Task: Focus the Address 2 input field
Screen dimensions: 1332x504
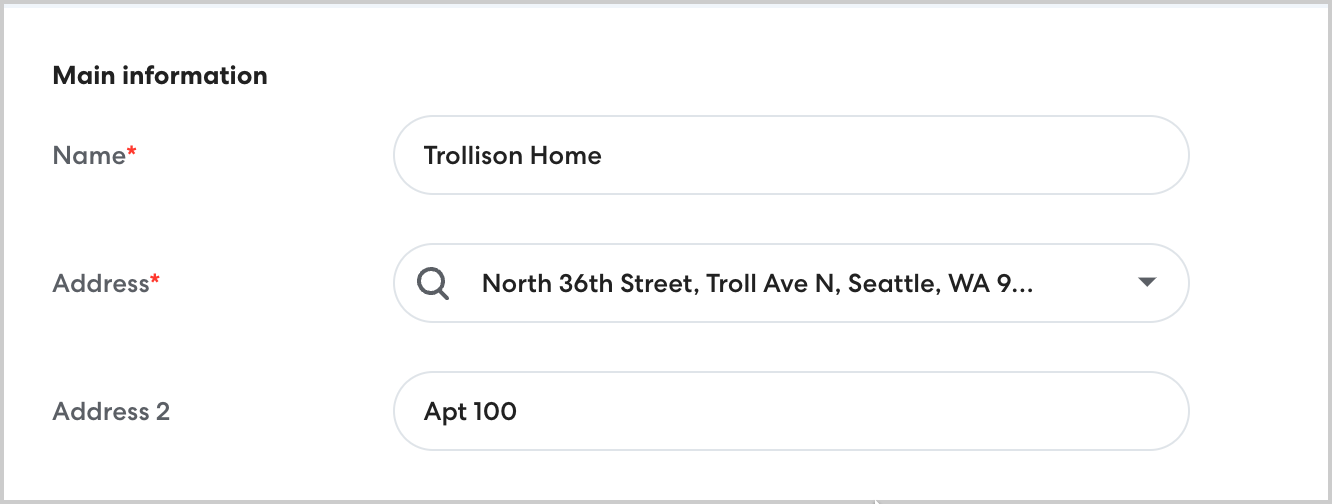Action: (x=790, y=412)
